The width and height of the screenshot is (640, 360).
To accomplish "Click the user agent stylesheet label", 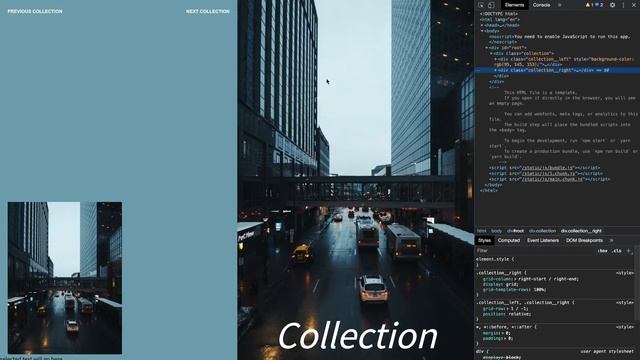I will (607, 351).
